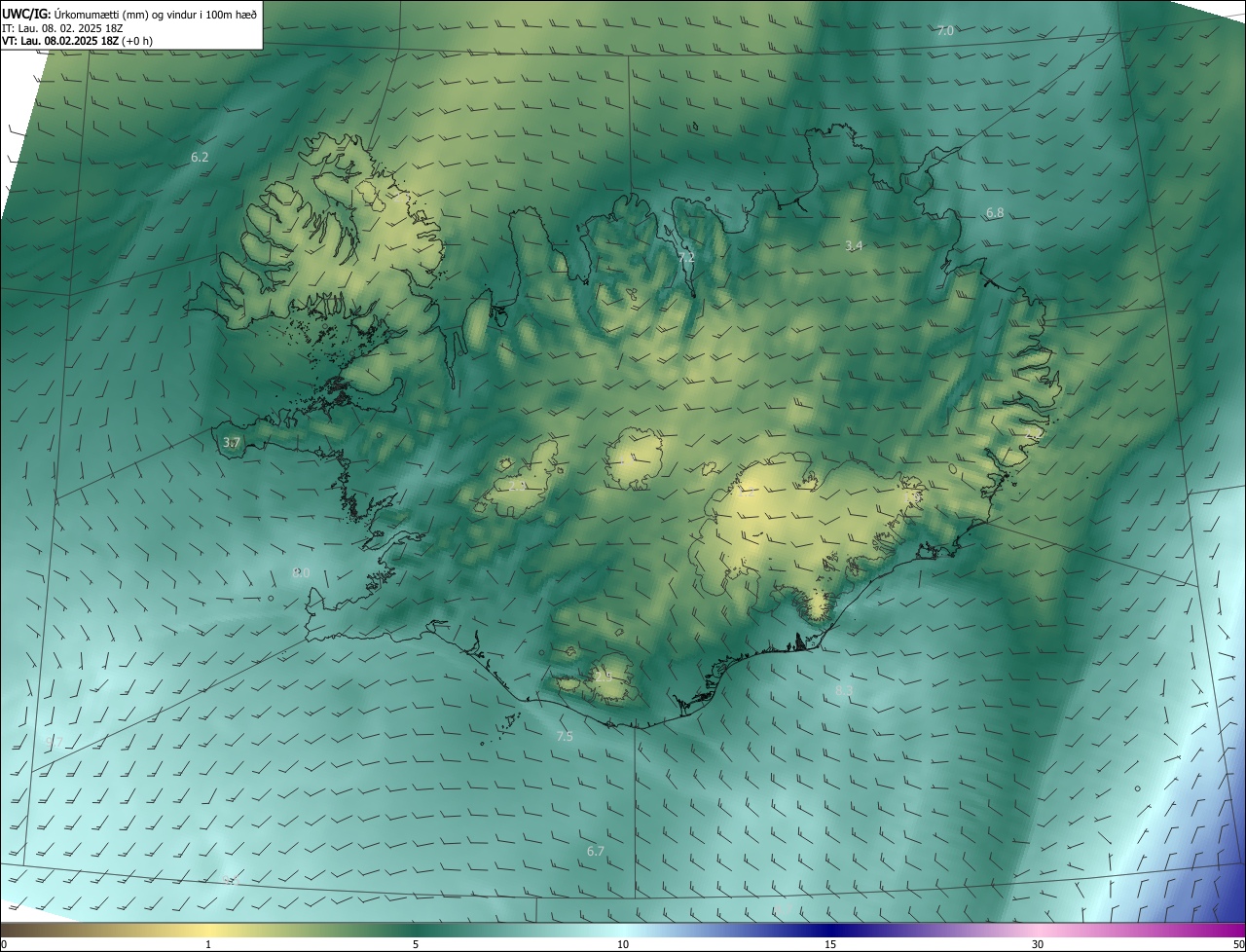
Task: Click the 3.4 value label on the map
Action: (854, 245)
